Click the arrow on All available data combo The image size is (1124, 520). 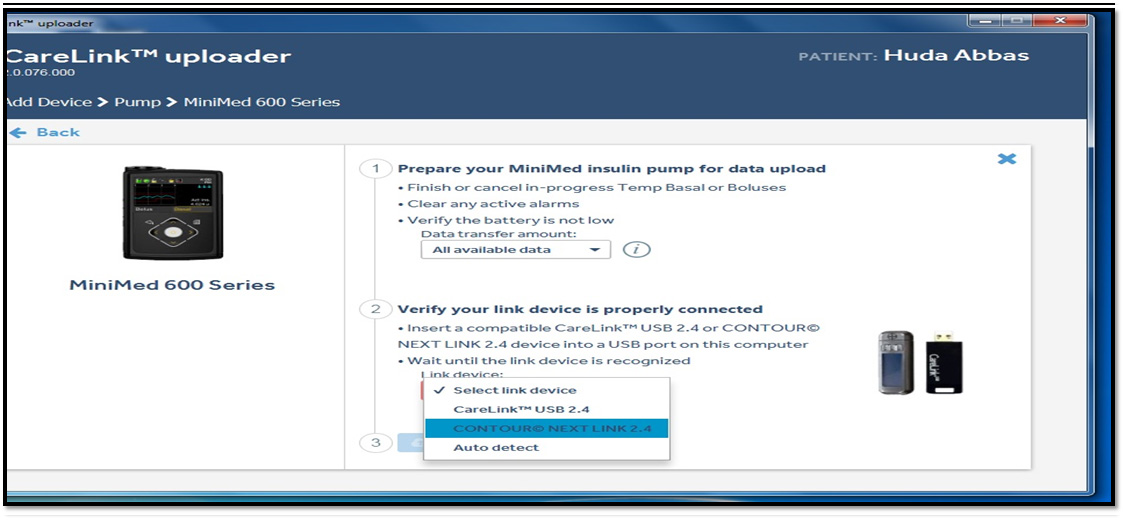tap(595, 249)
